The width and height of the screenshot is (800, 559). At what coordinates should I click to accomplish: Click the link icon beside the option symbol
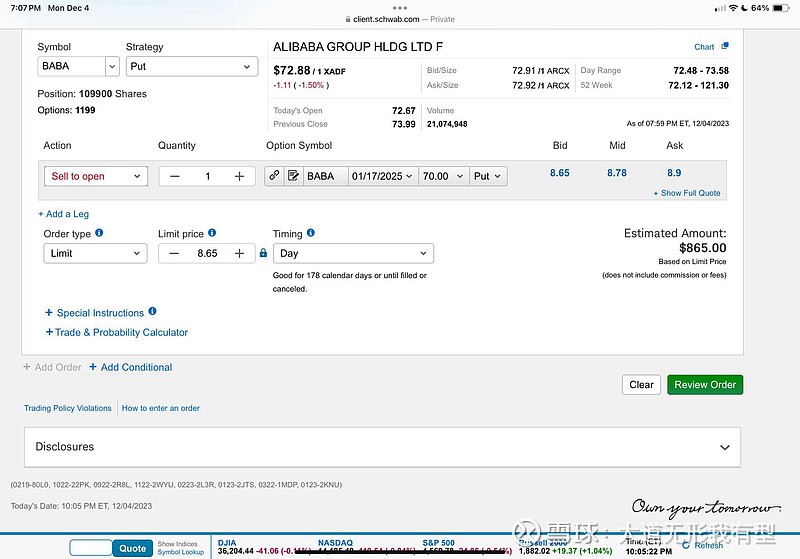point(274,176)
